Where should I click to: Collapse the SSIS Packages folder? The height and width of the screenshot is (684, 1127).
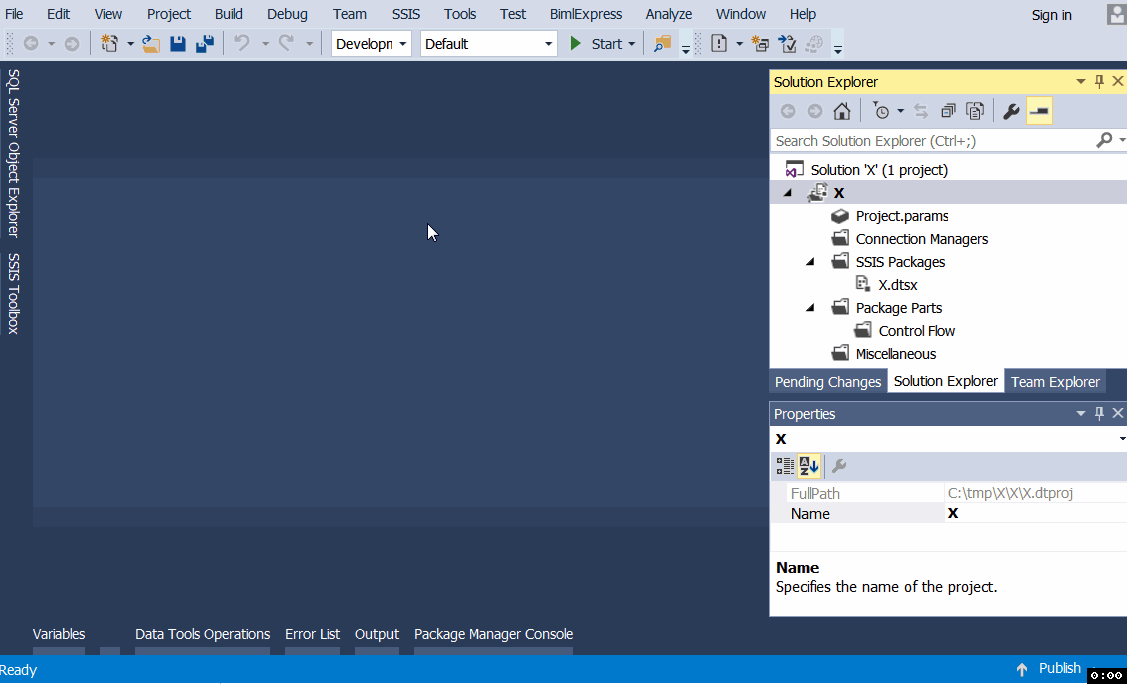[810, 261]
